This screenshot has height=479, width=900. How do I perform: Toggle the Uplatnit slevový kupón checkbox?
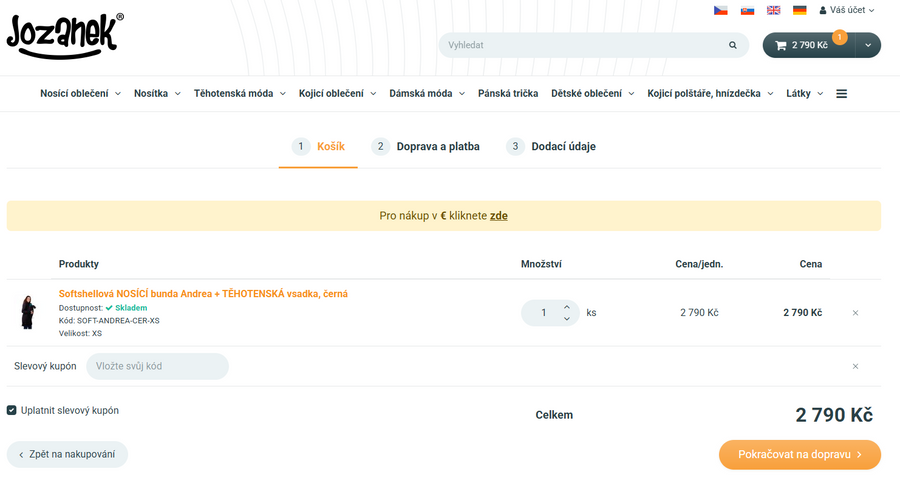pyautogui.click(x=12, y=410)
